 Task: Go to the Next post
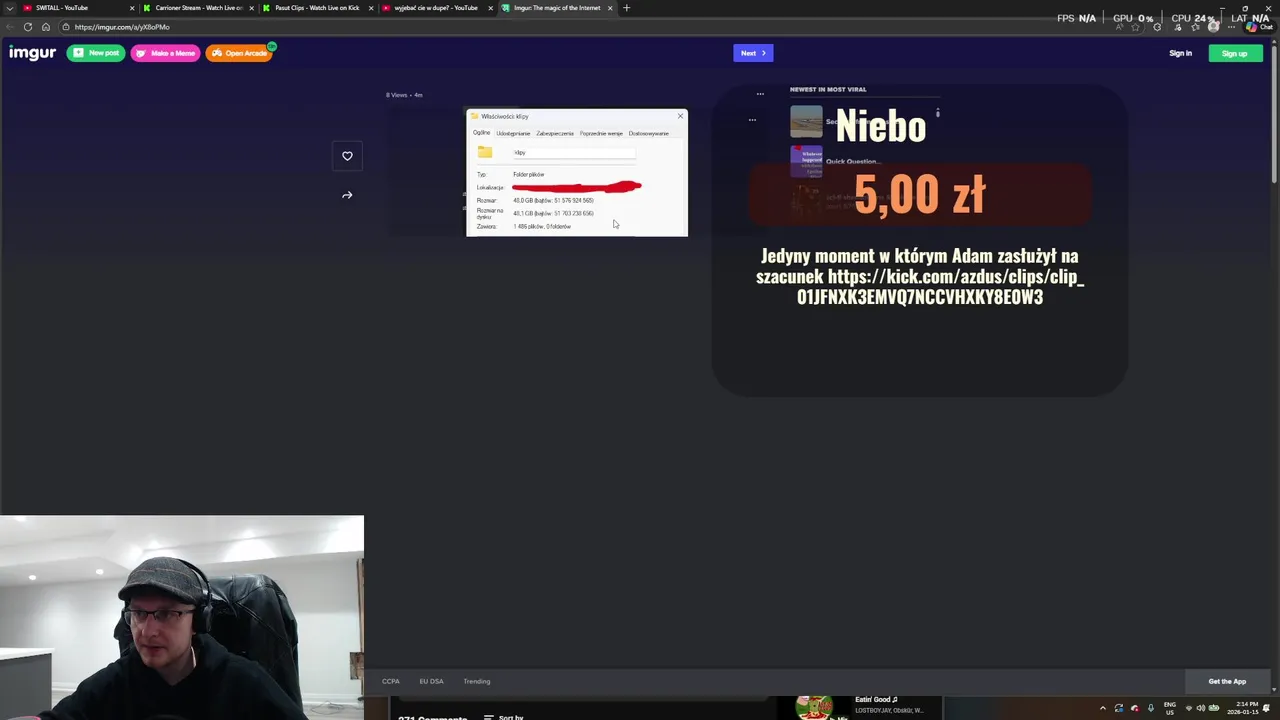tap(753, 53)
